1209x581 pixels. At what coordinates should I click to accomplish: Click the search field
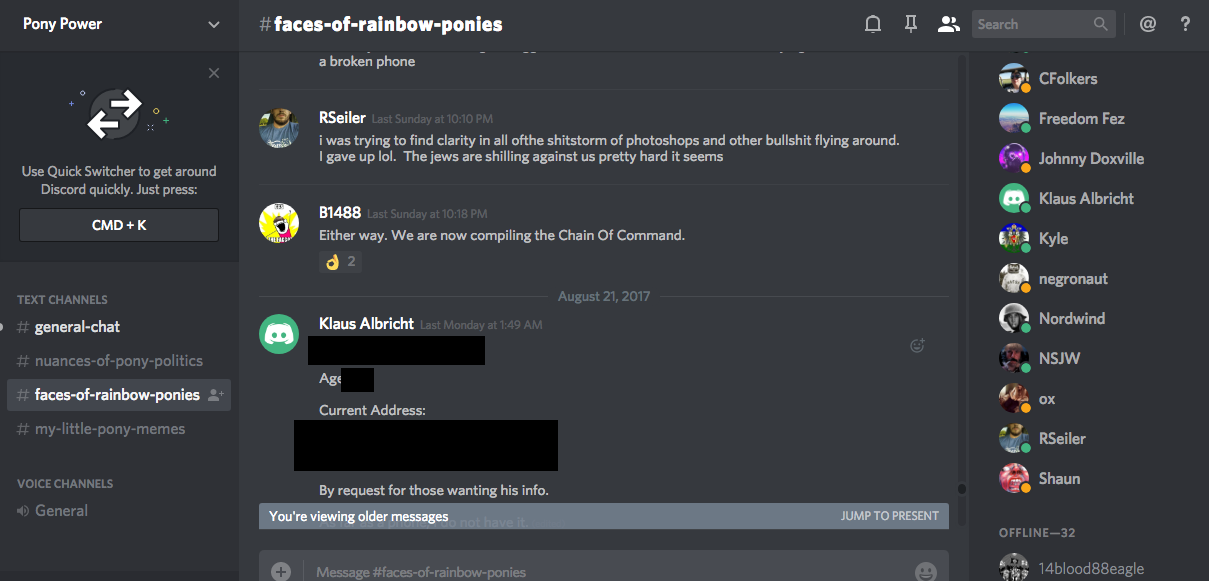(1032, 24)
